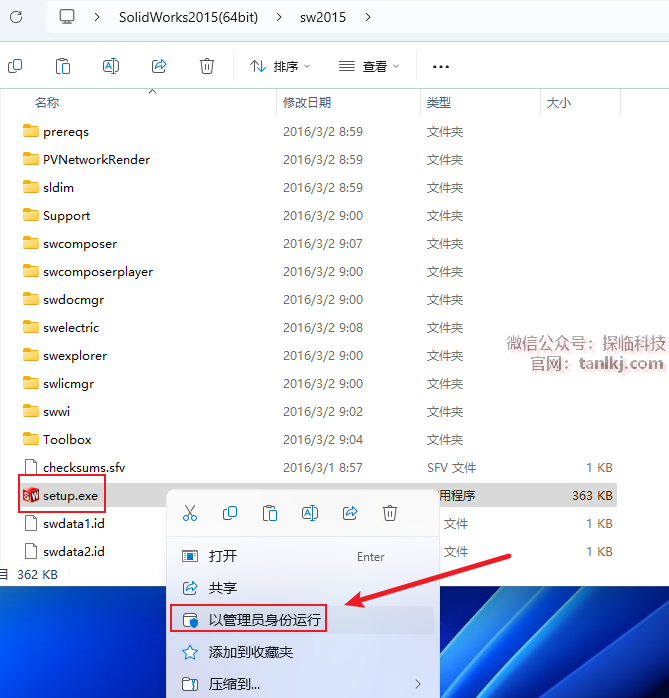Image resolution: width=669 pixels, height=698 pixels.
Task: Choose 打开 from context menu
Action: [x=303, y=556]
